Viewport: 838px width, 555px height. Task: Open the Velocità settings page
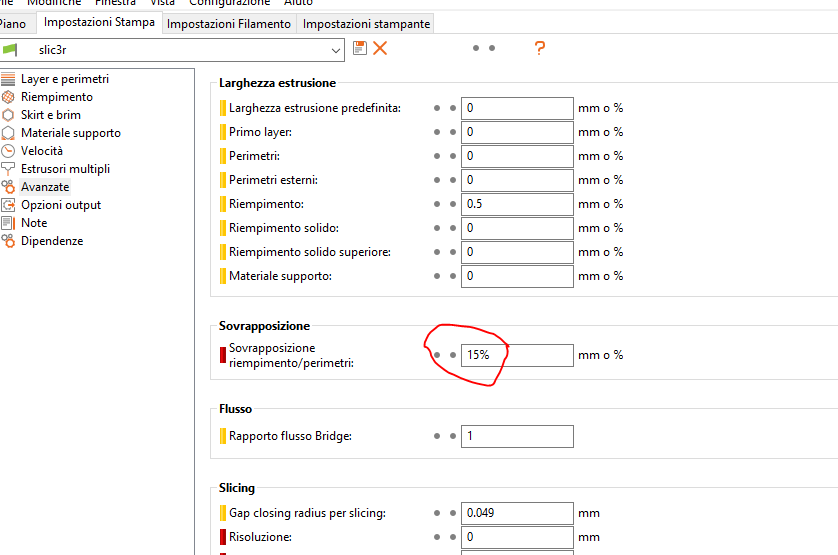(41, 151)
